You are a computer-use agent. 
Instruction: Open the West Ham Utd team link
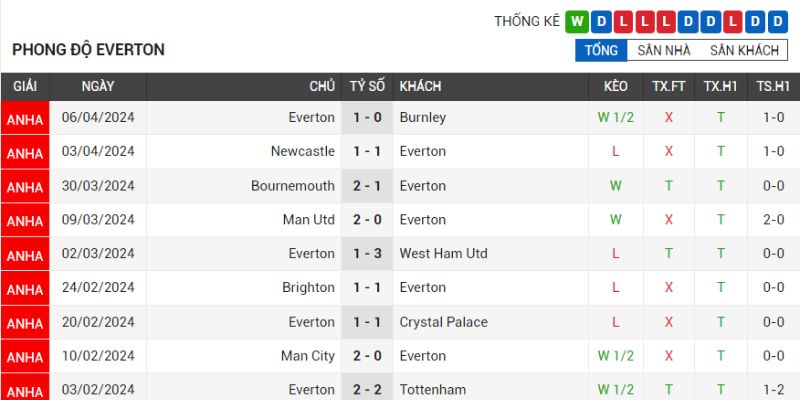443,254
